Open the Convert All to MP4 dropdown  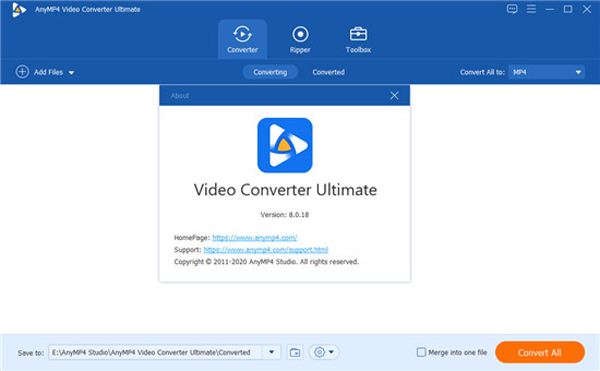coord(546,72)
